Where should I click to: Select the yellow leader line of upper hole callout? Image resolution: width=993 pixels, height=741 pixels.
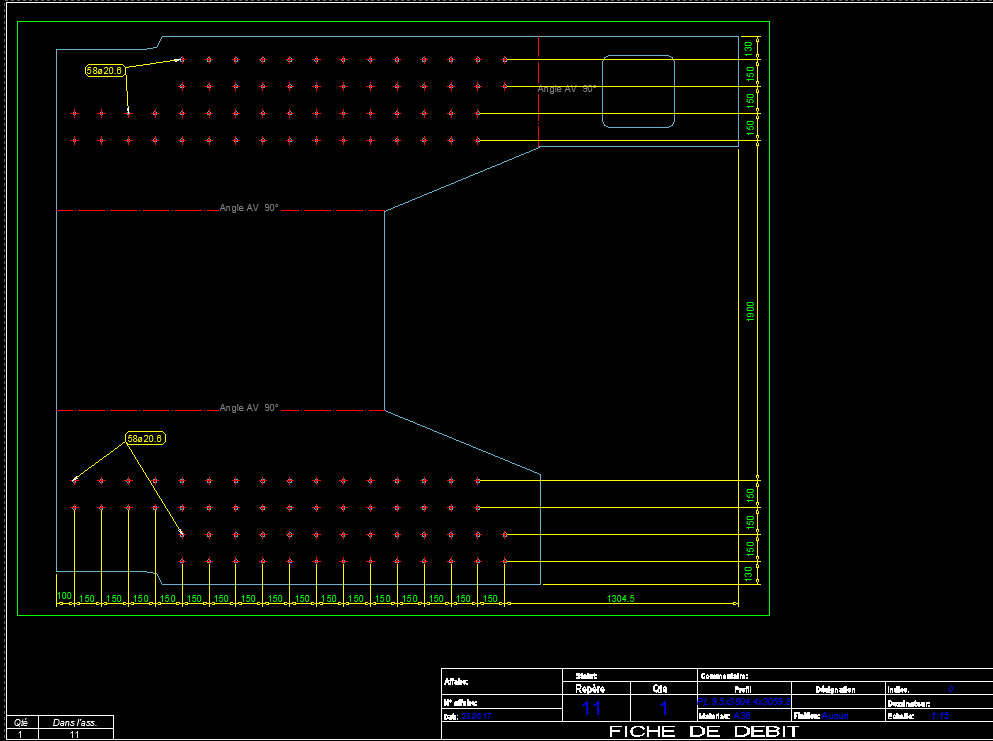150,65
